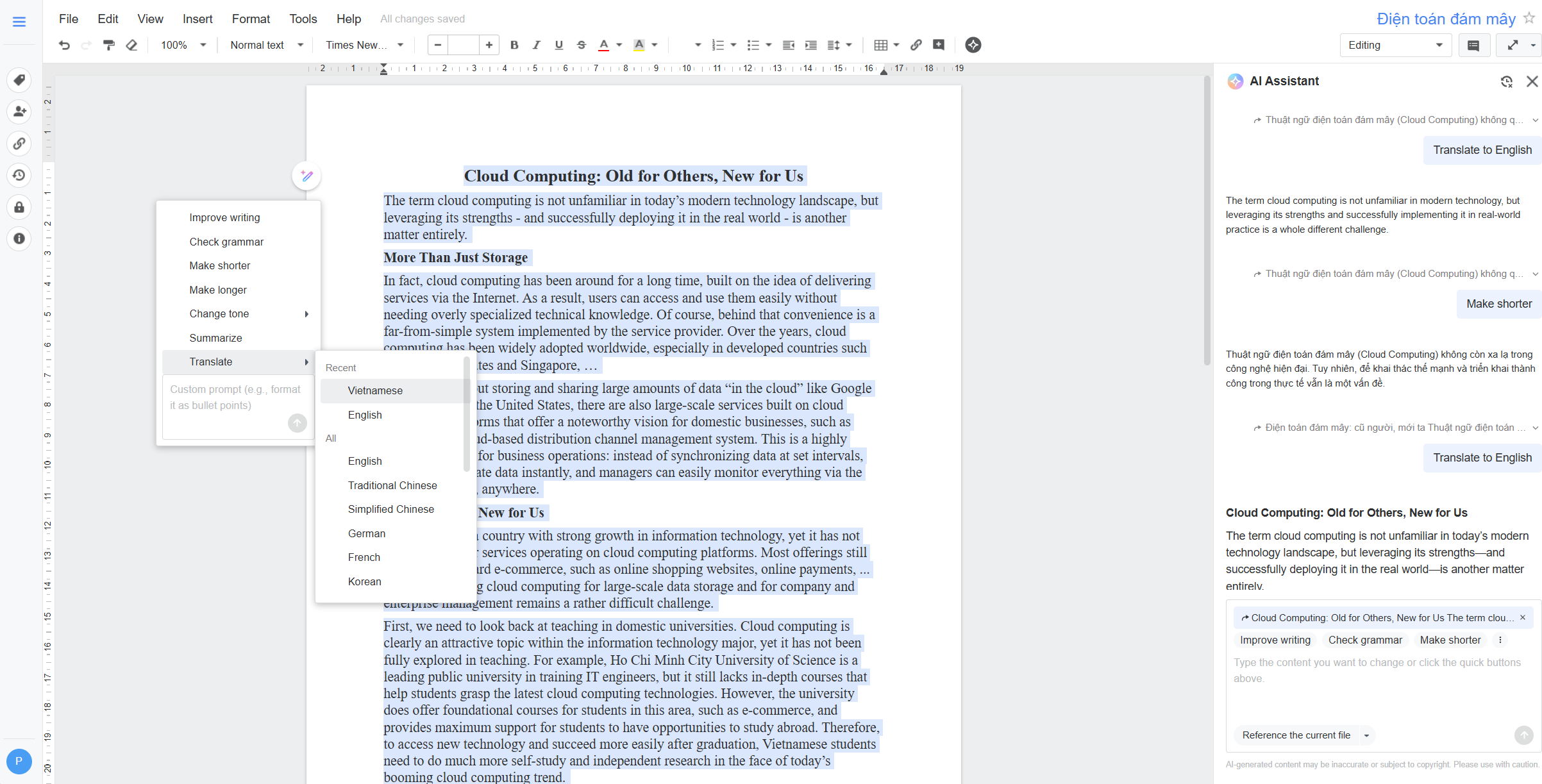Viewport: 1542px width, 784px height.
Task: Click the clear formatting eraser icon
Action: coord(131,45)
